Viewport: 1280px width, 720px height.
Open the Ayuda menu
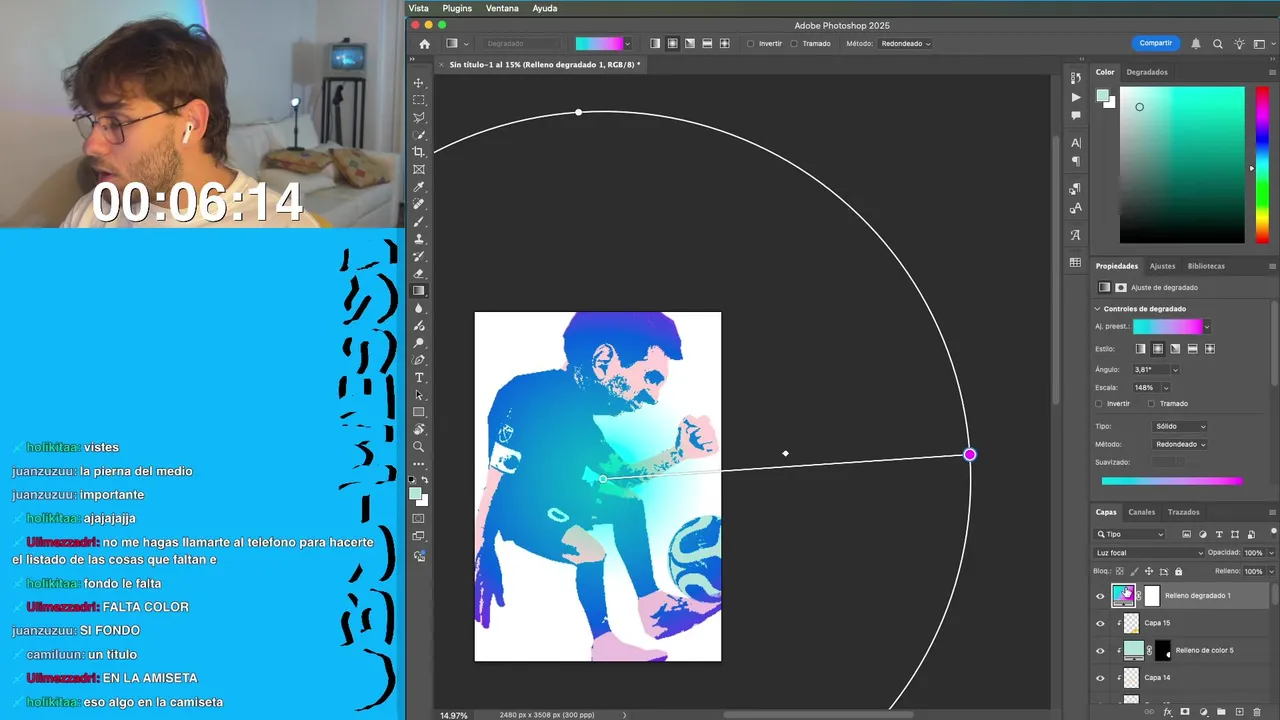click(x=545, y=8)
